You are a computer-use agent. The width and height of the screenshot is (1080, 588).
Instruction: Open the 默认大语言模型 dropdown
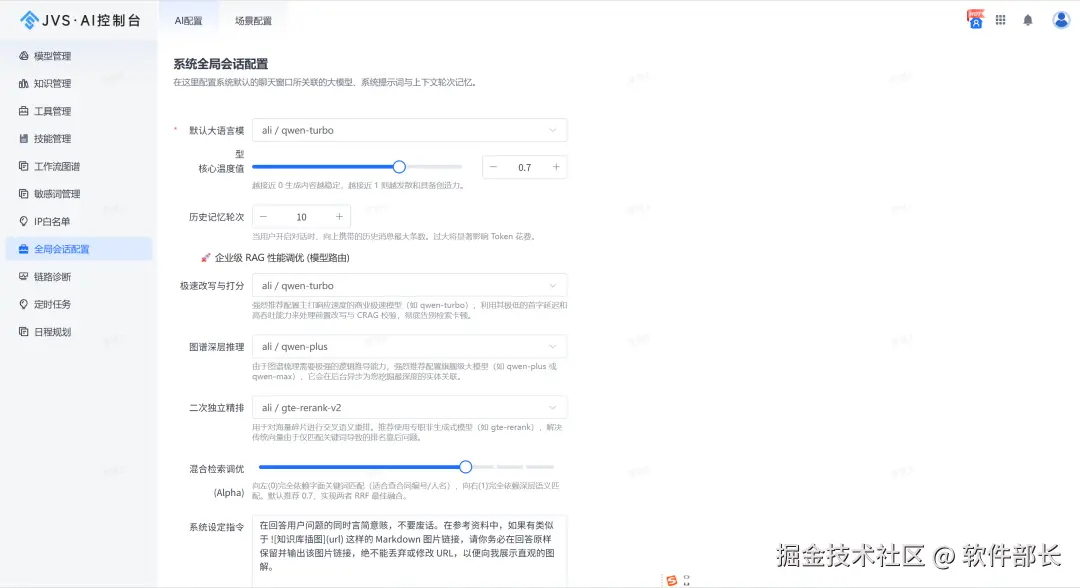409,130
